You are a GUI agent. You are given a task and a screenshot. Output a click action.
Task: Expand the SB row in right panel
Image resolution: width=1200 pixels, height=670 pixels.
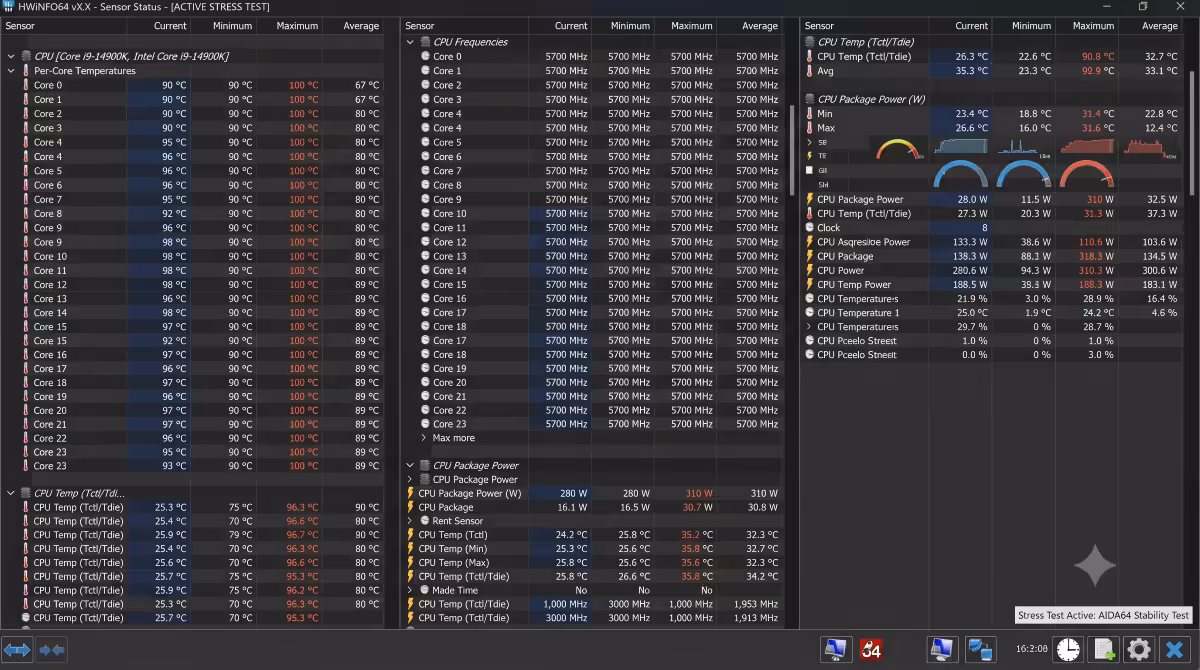[x=810, y=142]
